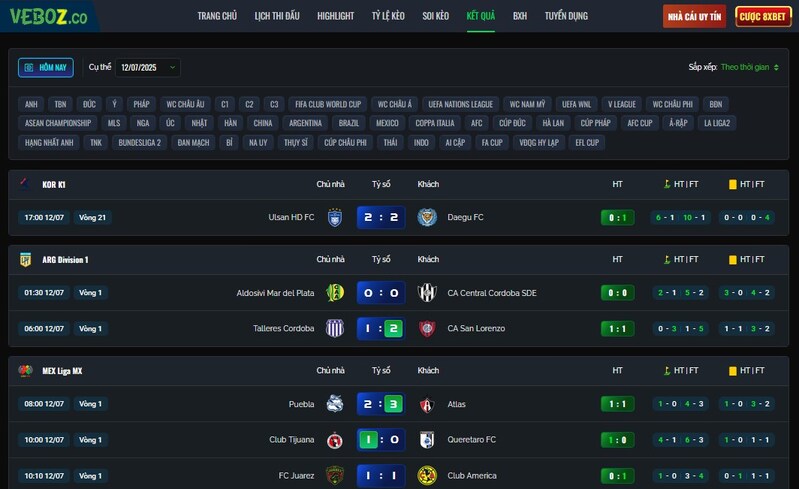
Task: Click the Ulsan HD FC team crest
Action: pos(335,218)
